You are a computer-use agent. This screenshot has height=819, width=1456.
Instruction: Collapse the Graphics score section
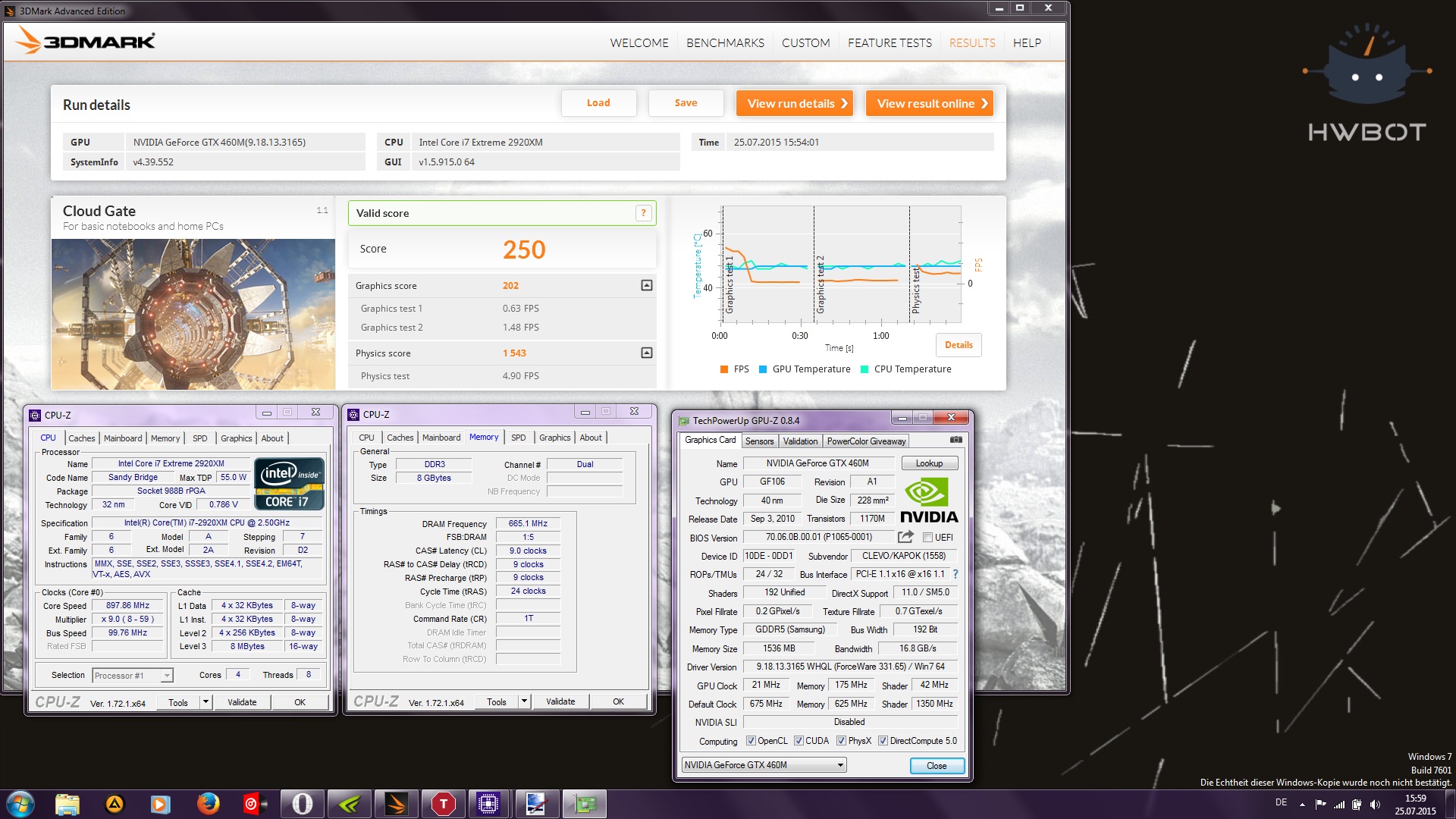[647, 285]
